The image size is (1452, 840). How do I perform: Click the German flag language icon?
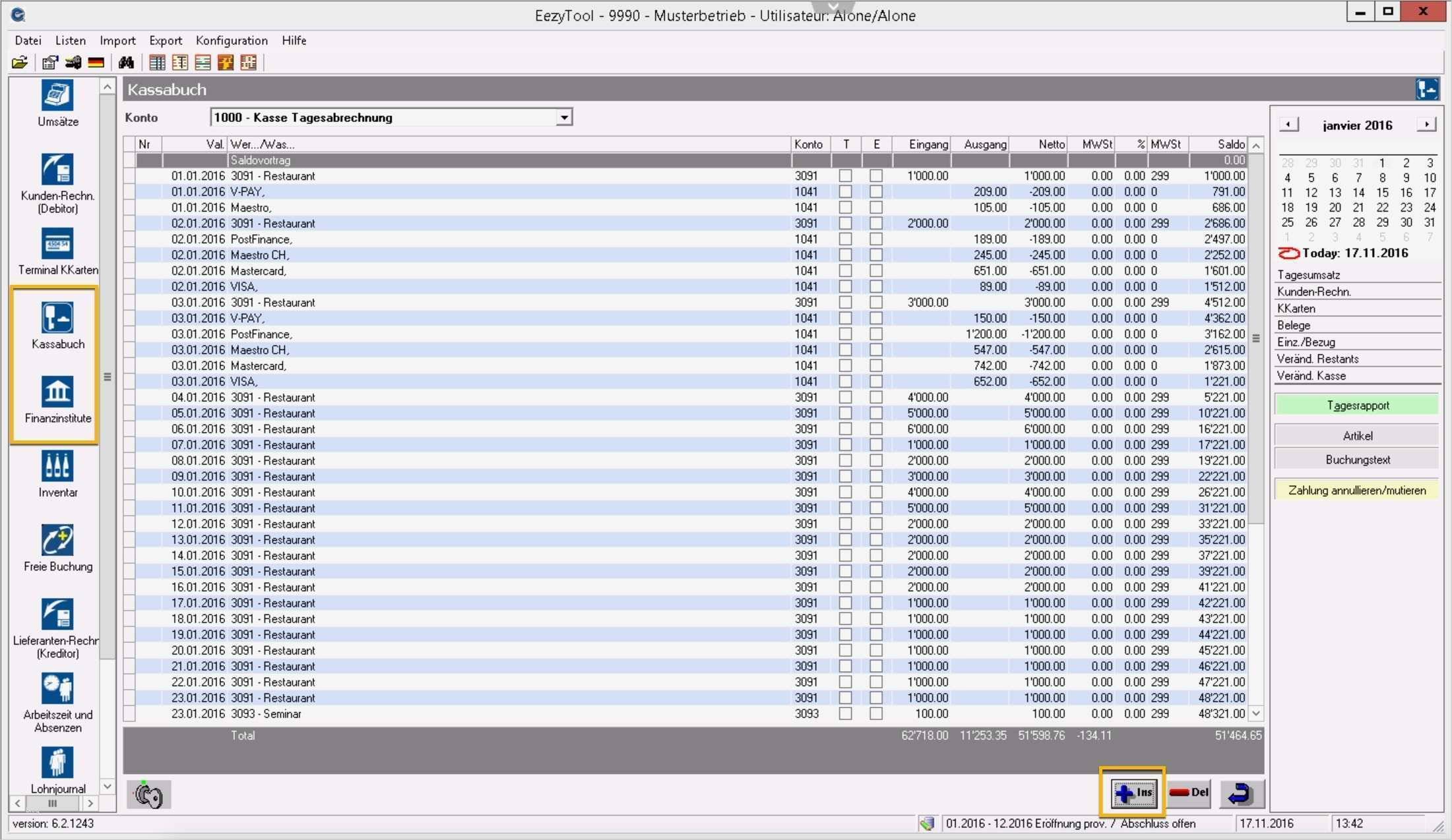point(96,63)
